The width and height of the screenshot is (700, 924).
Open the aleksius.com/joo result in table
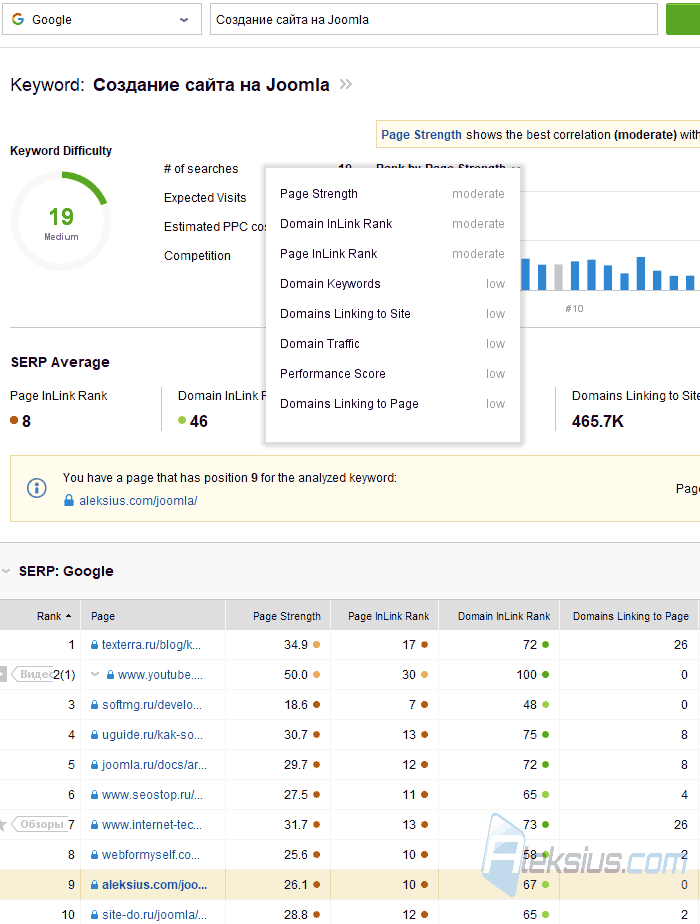(154, 885)
